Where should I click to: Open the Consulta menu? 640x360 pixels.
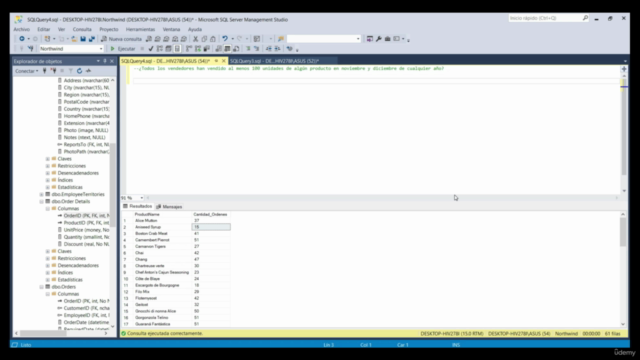(82, 29)
